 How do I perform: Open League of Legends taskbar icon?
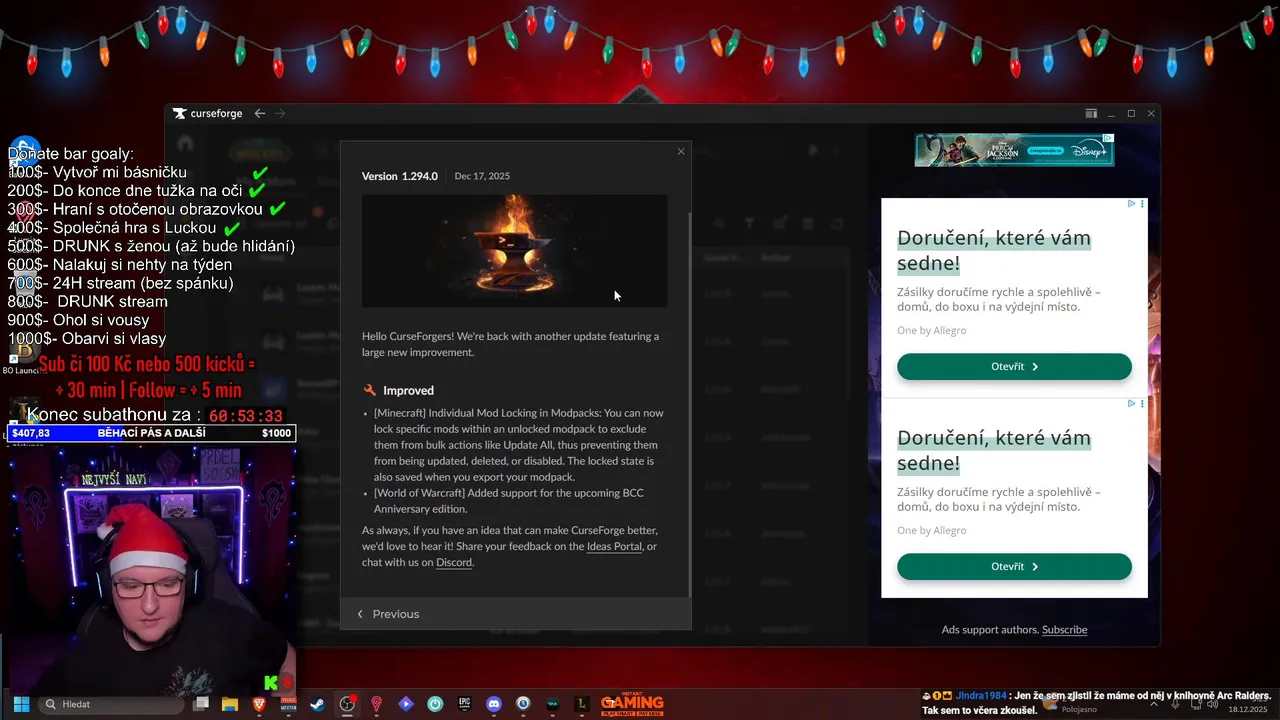581,704
